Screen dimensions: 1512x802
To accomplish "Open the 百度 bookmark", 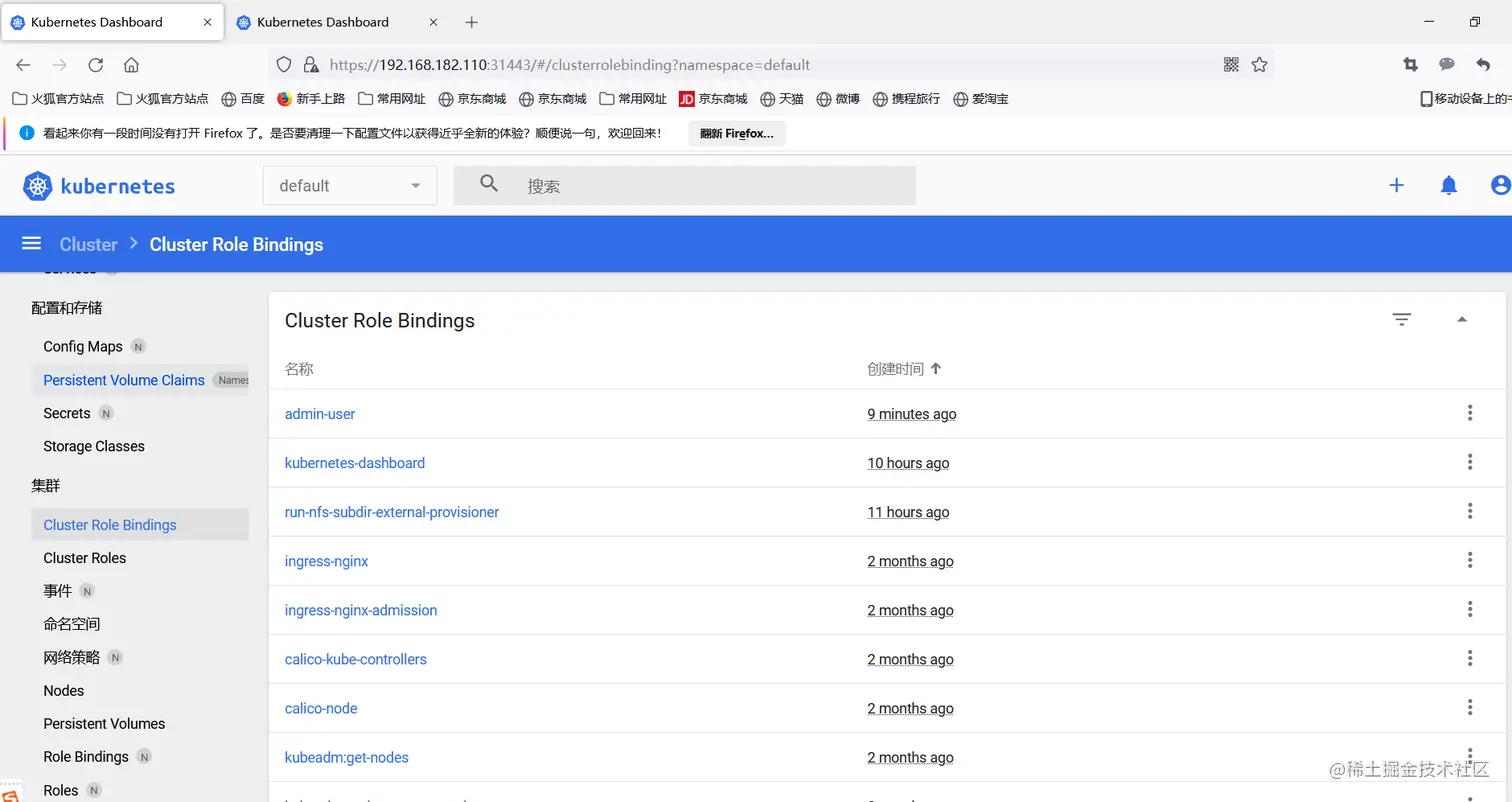I will (243, 99).
